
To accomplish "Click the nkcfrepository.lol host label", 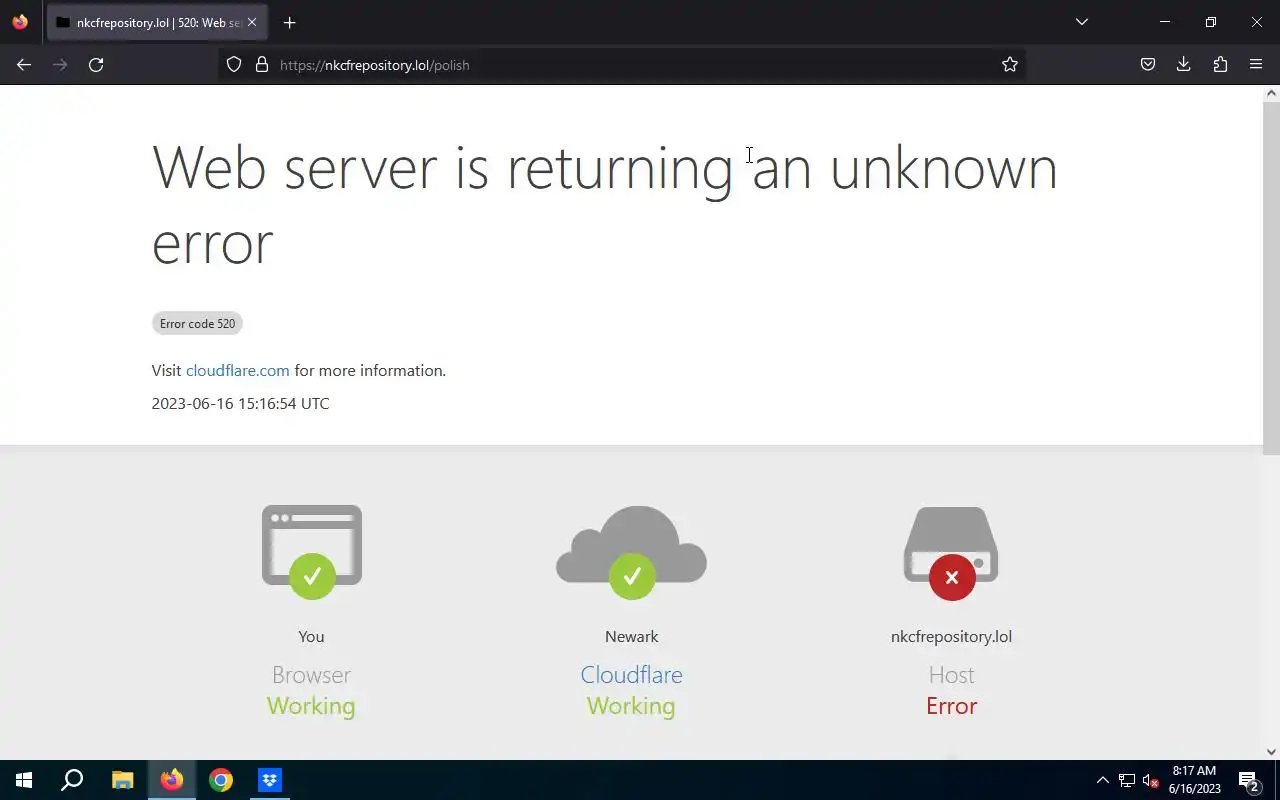I will [x=951, y=636].
